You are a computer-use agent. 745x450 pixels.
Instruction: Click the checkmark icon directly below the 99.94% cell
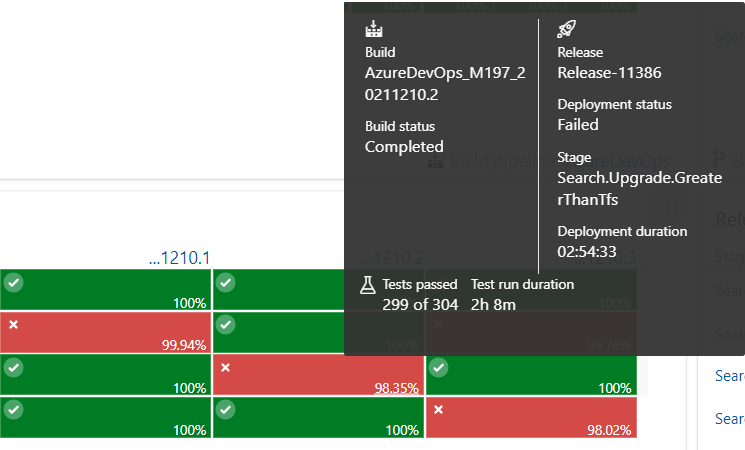pos(14,368)
